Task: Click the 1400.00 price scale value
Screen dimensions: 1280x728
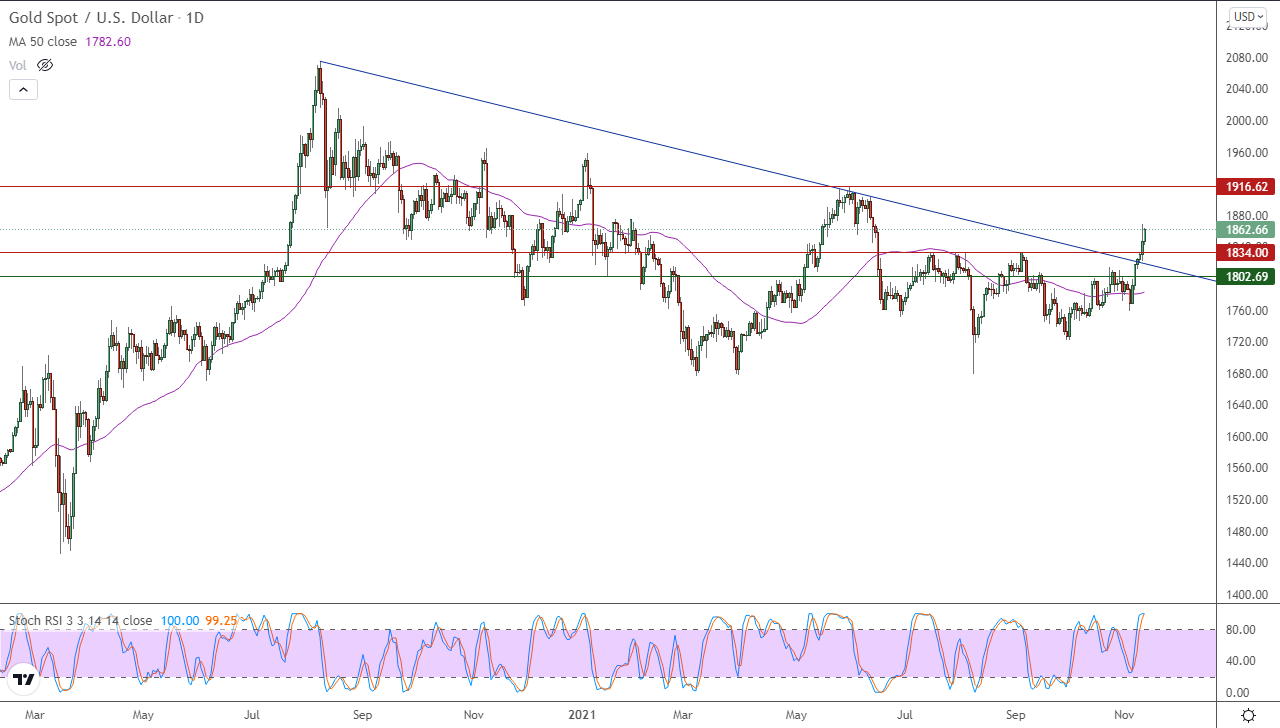Action: click(1248, 595)
